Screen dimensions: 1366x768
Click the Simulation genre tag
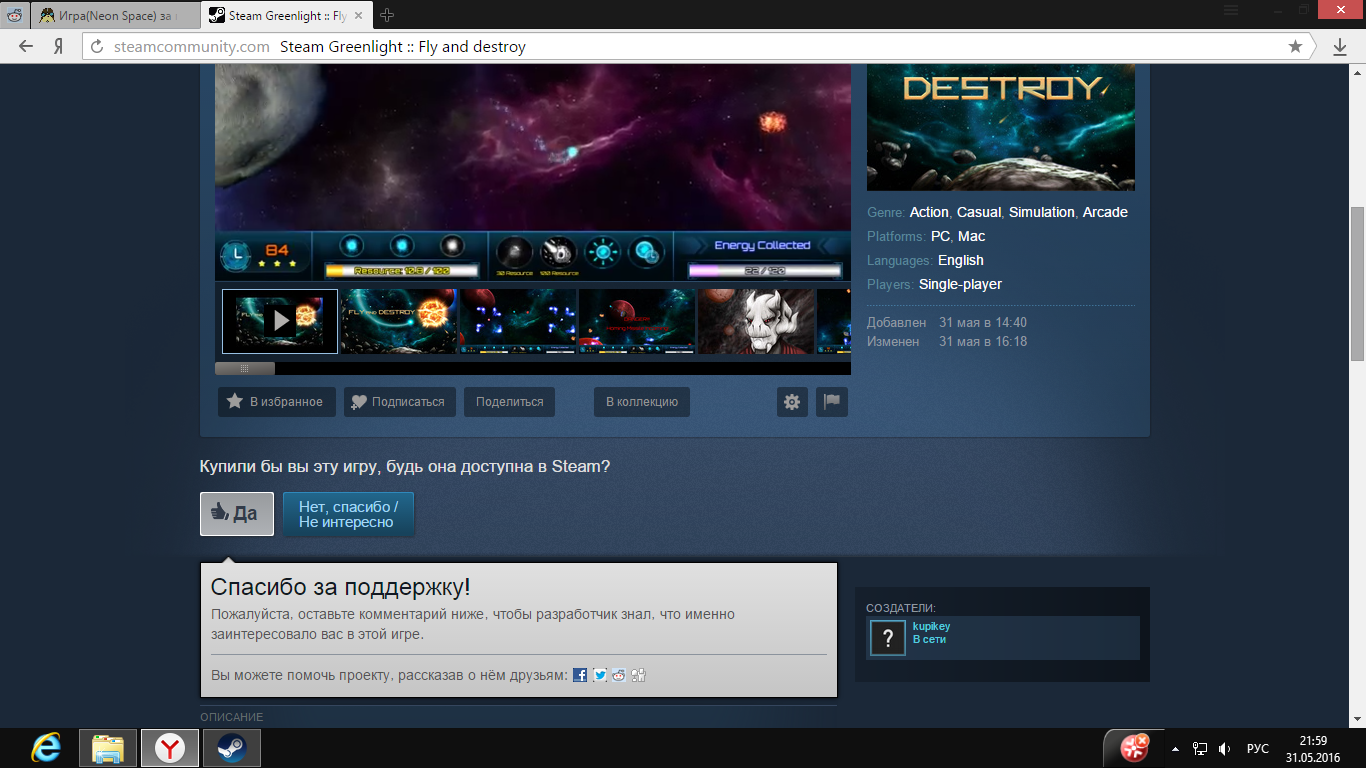[x=1042, y=212]
